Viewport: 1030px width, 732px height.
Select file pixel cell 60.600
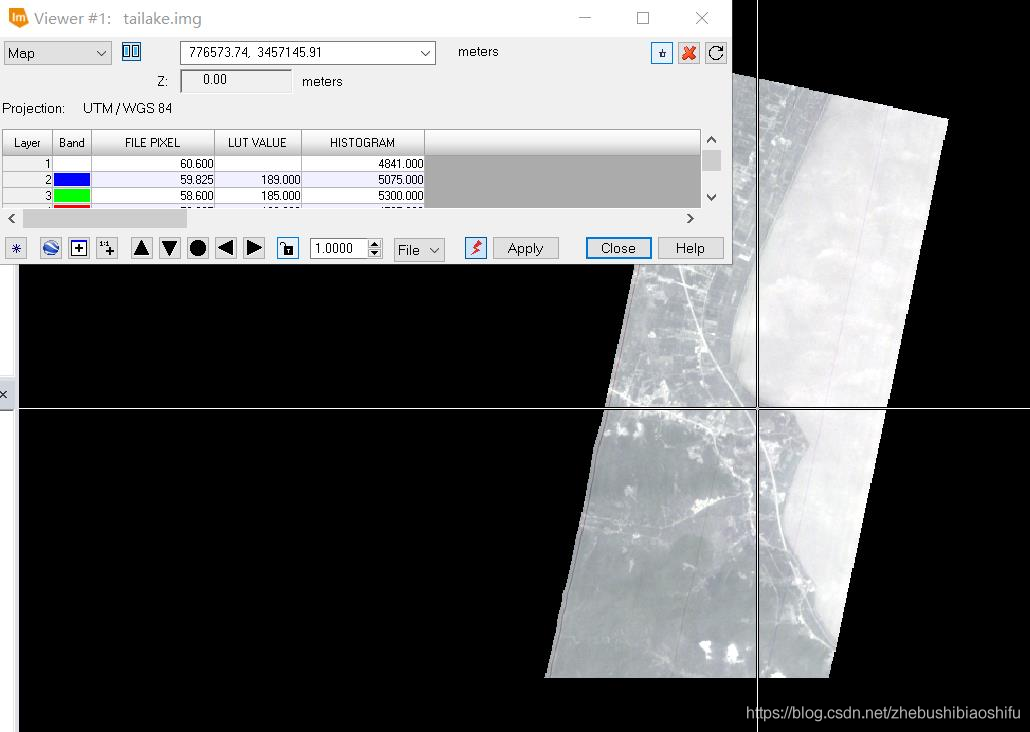coord(153,164)
